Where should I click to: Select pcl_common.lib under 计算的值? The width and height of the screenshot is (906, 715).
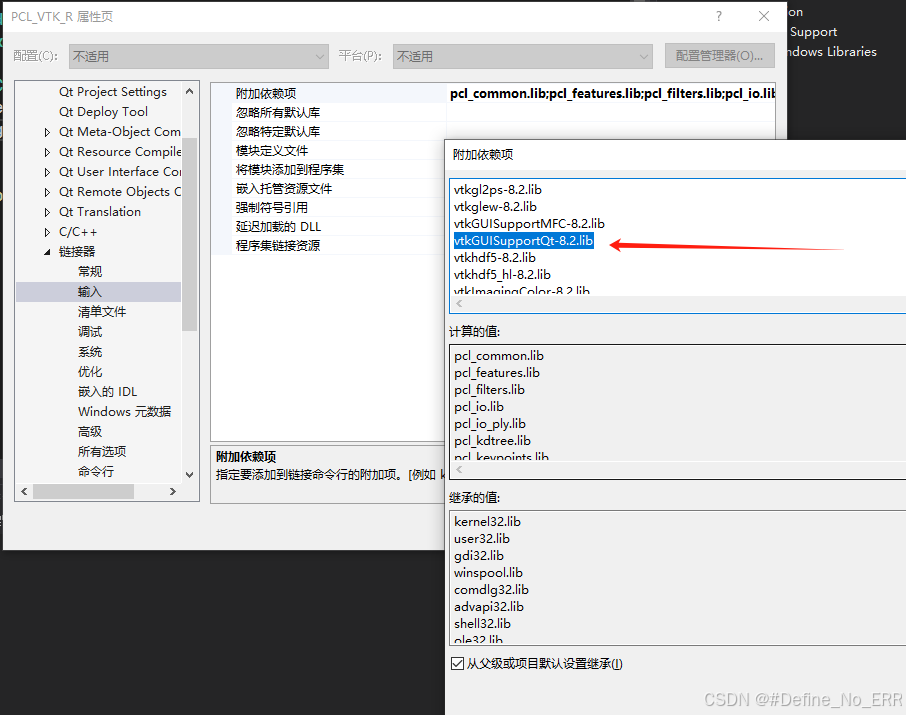coord(499,355)
